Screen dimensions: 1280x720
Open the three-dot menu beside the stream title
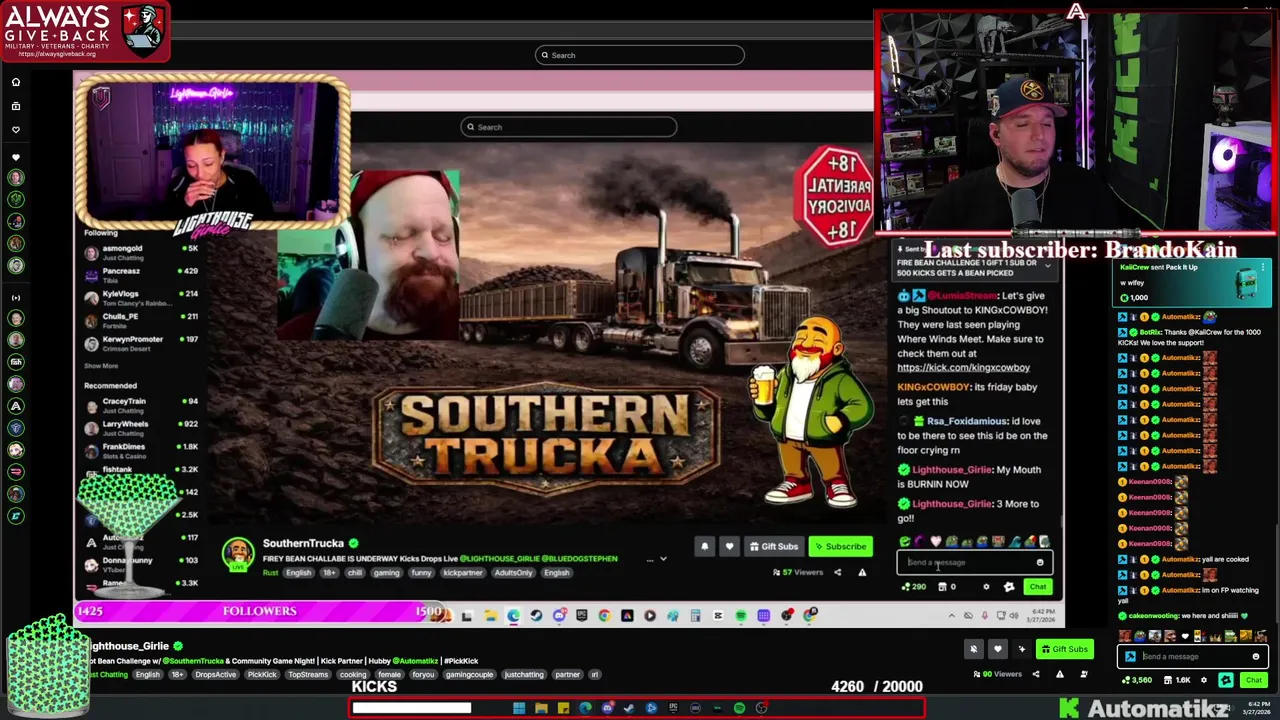(x=649, y=559)
